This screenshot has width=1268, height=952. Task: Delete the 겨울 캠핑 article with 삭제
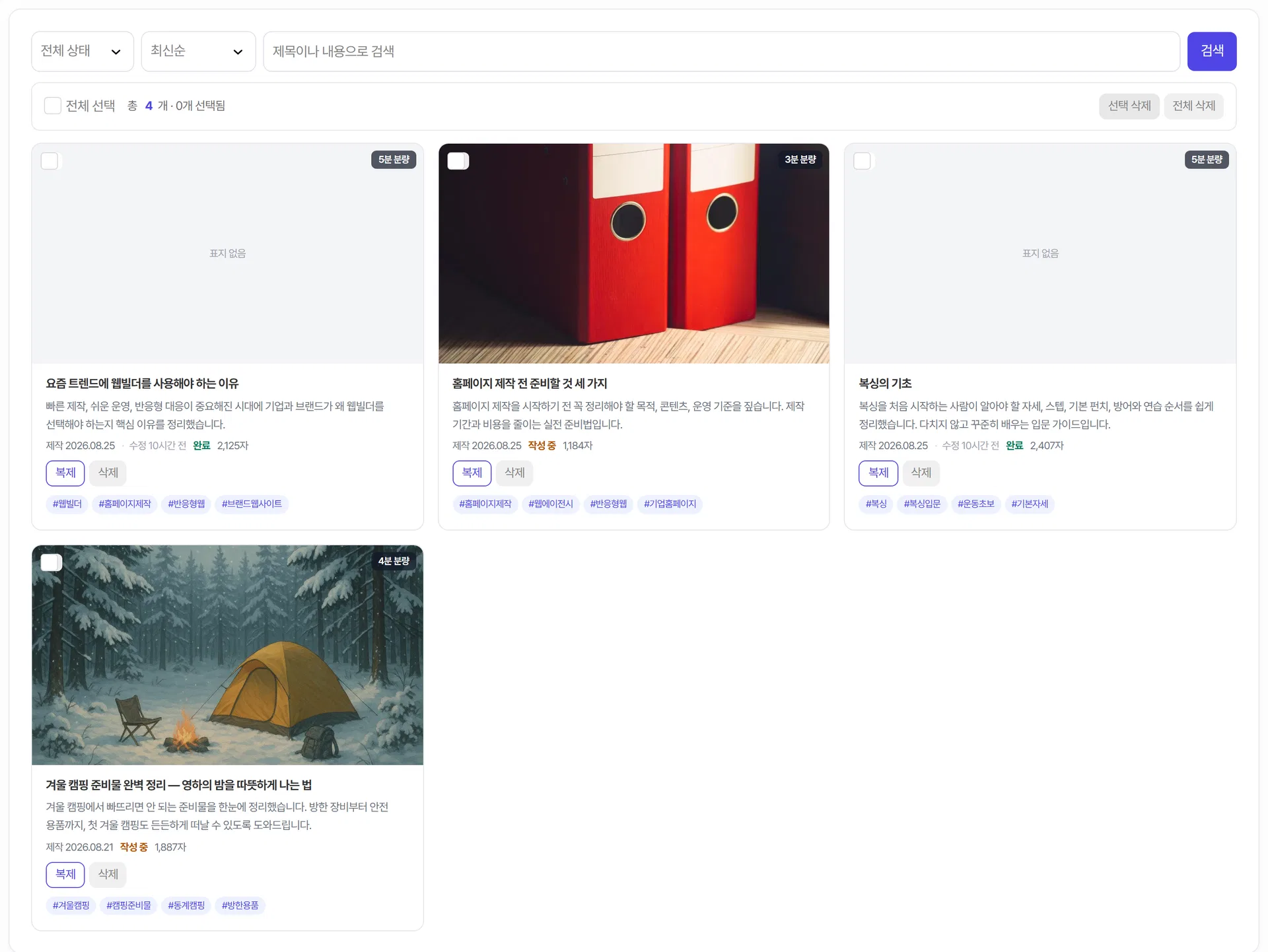coord(108,874)
